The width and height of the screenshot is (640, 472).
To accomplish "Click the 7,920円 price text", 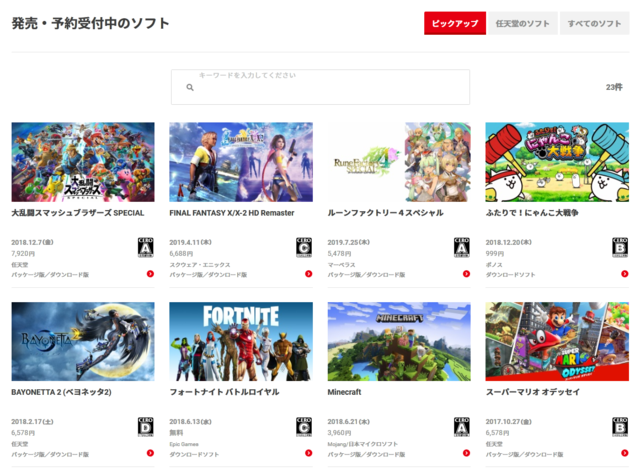I will pos(23,254).
